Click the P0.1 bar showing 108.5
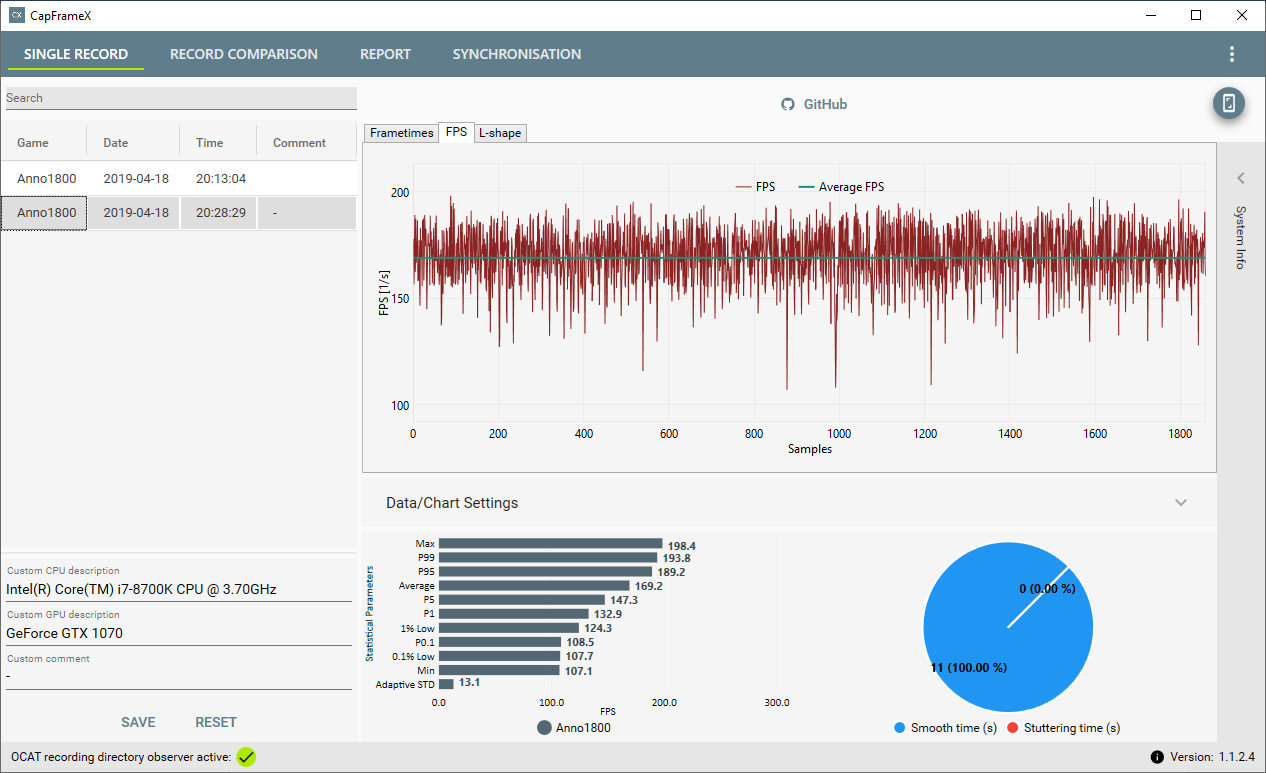Viewport: 1266px width, 773px height. (x=500, y=642)
